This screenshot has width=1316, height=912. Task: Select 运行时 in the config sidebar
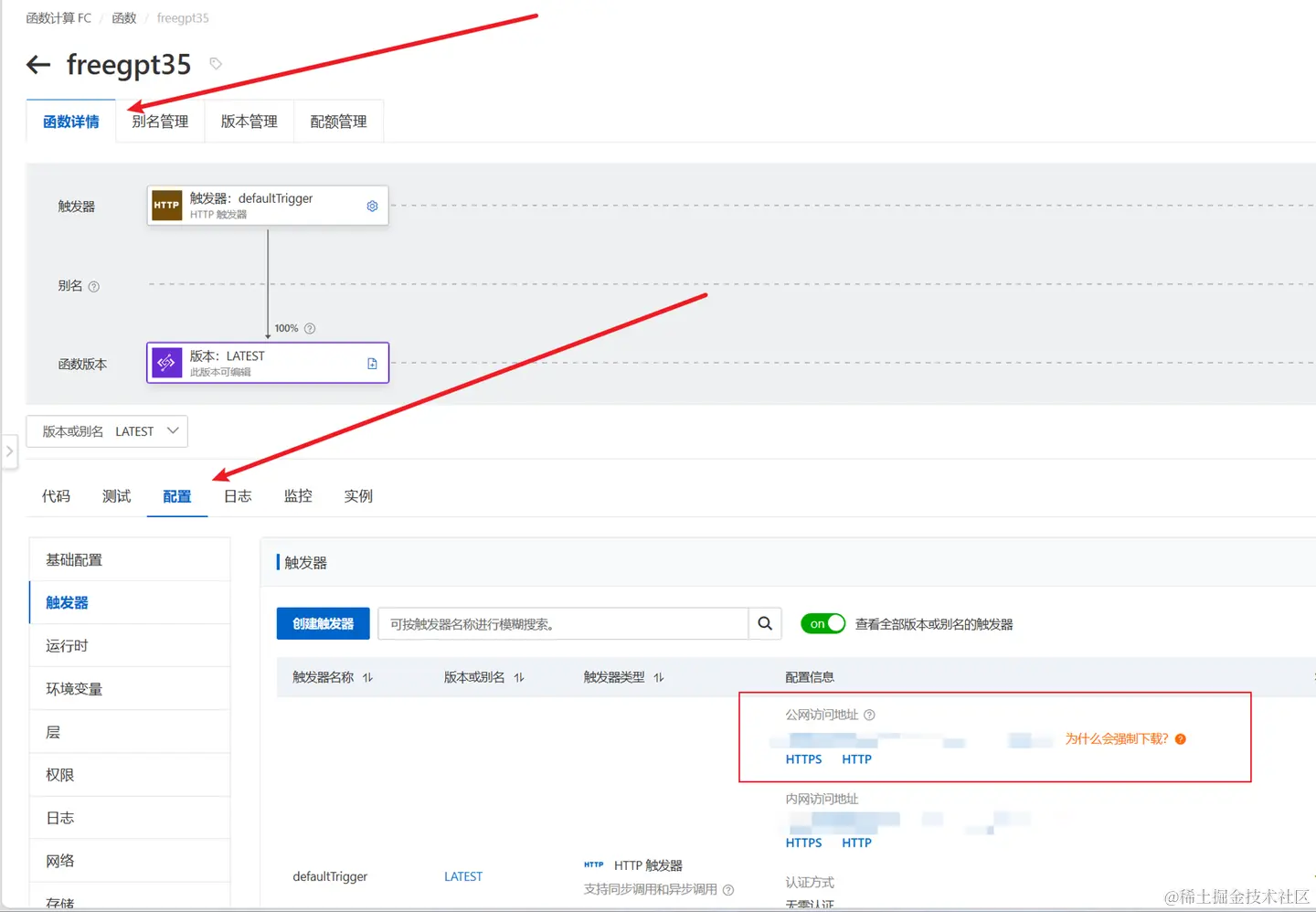click(x=130, y=645)
